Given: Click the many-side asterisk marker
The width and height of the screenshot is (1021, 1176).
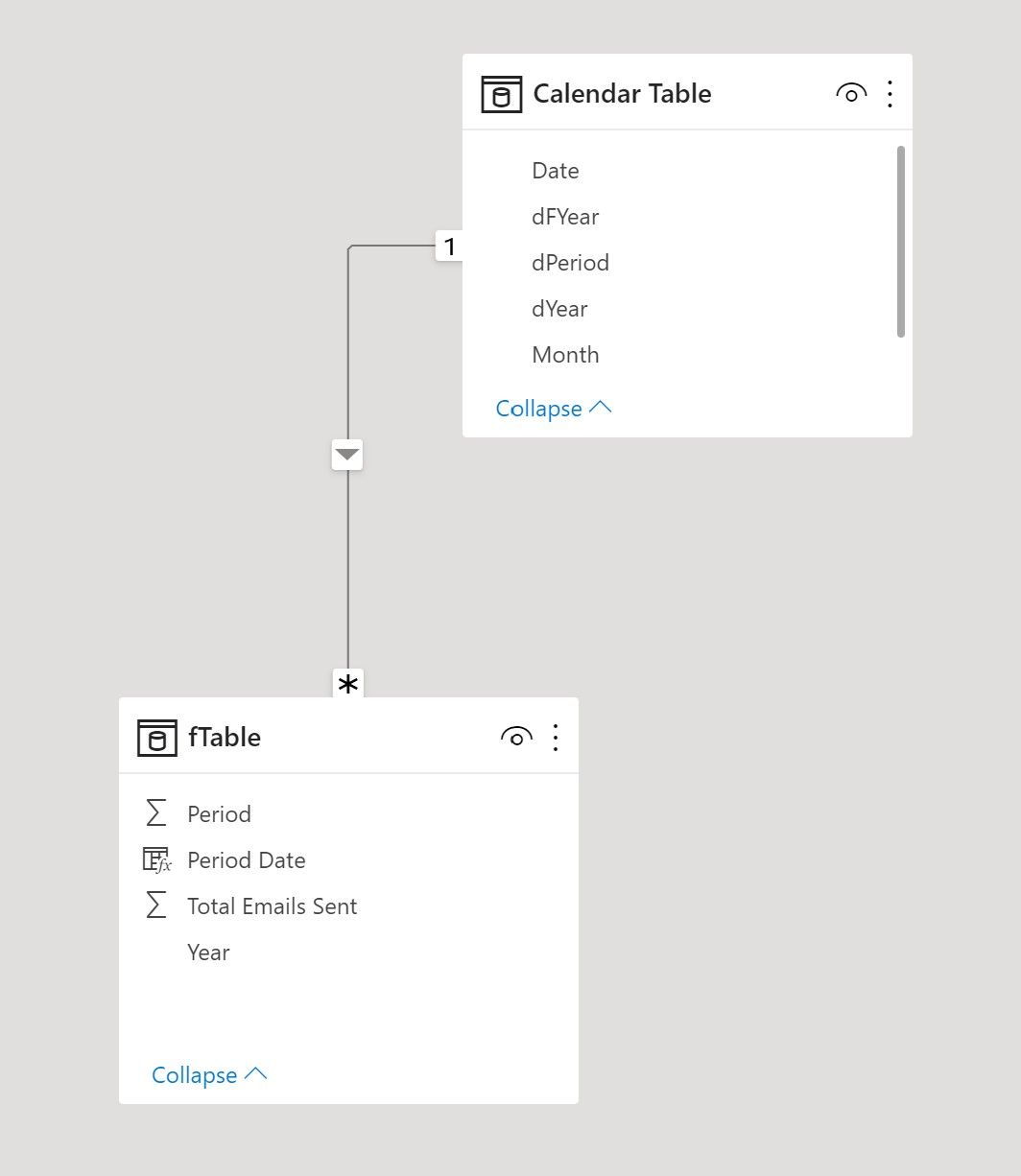Looking at the screenshot, I should [x=348, y=684].
